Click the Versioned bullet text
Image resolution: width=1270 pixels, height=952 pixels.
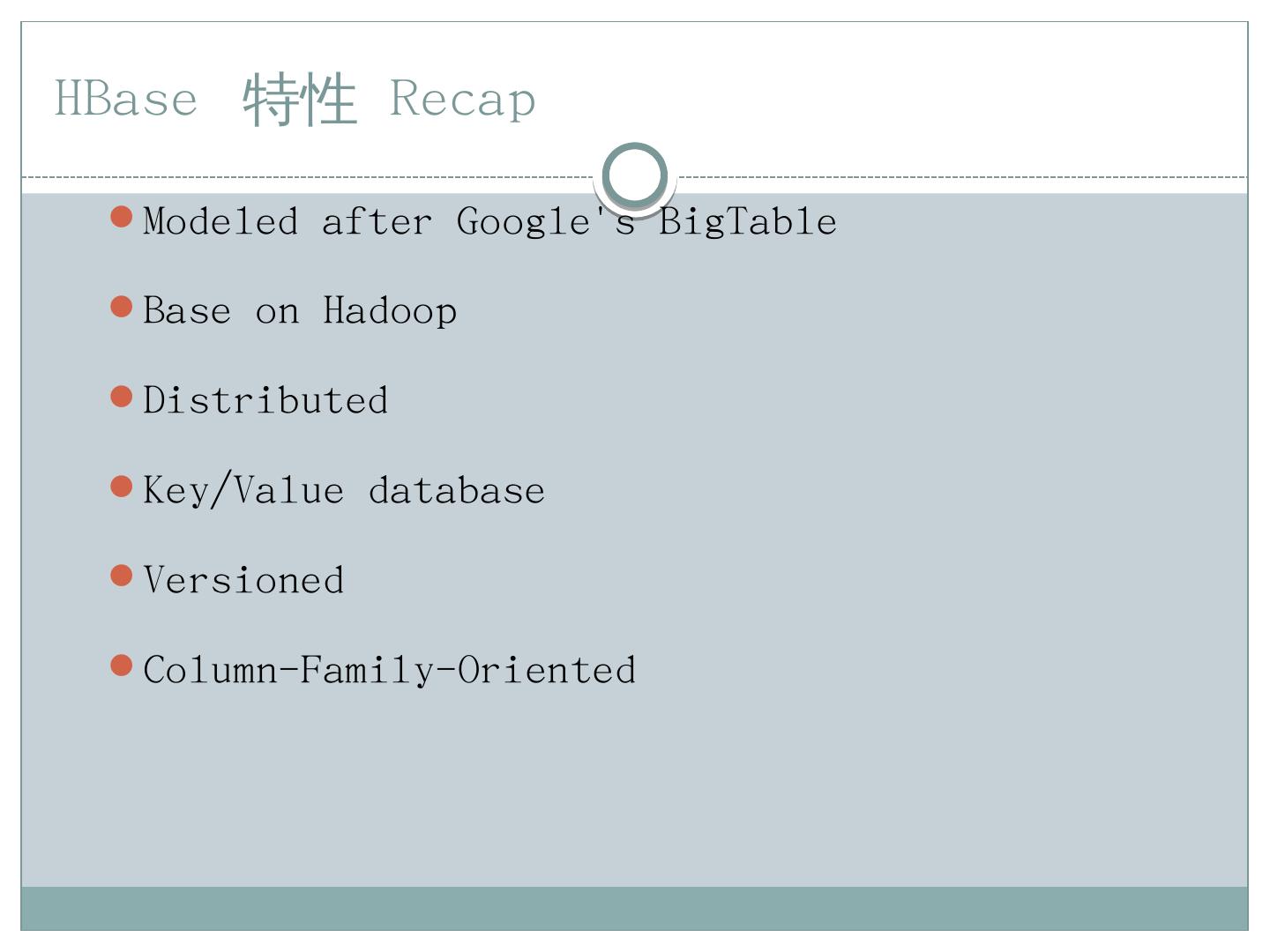point(243,581)
